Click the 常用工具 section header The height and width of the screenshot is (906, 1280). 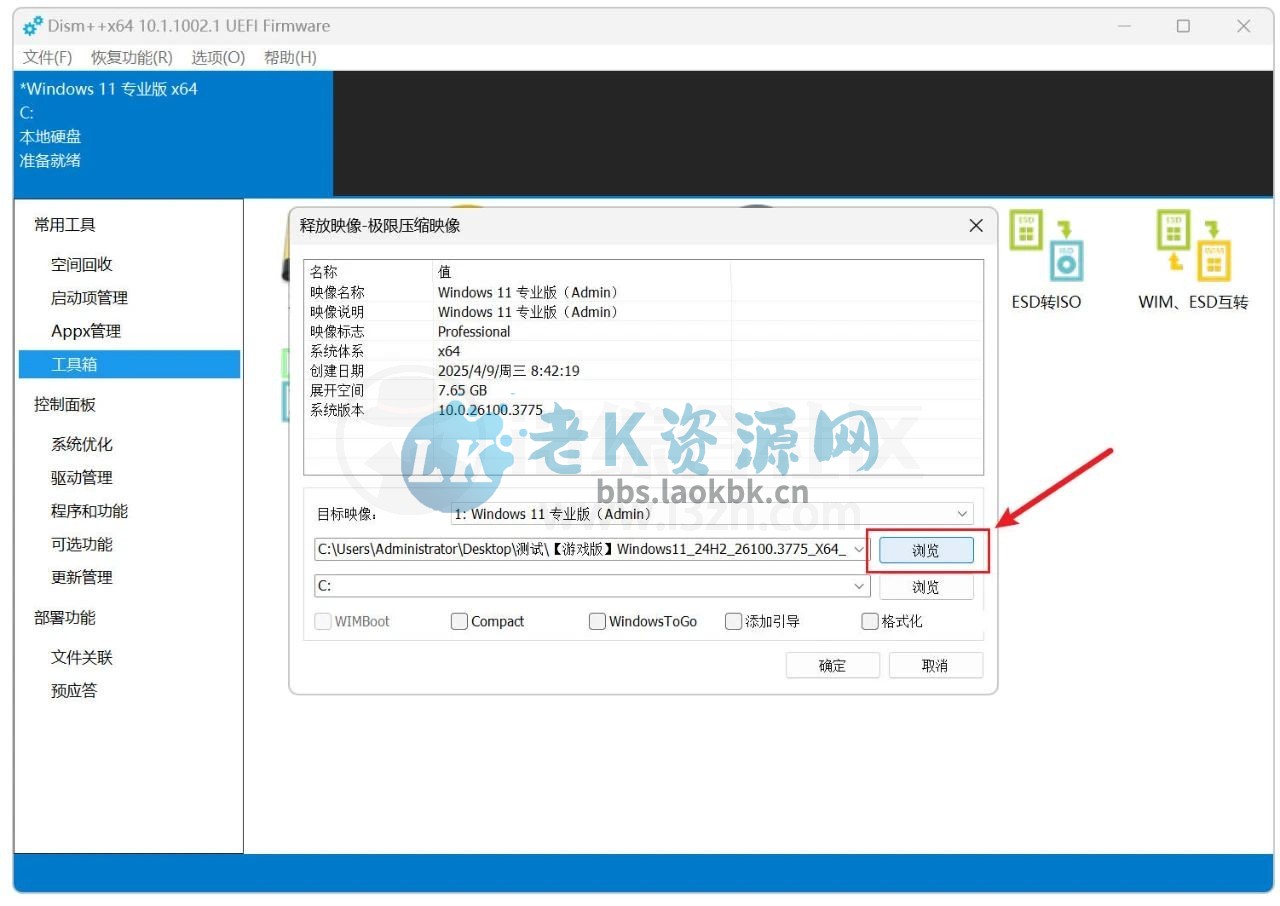coord(65,225)
